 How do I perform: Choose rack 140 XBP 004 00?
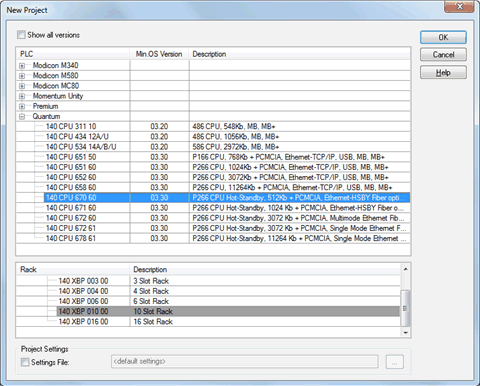click(83, 291)
